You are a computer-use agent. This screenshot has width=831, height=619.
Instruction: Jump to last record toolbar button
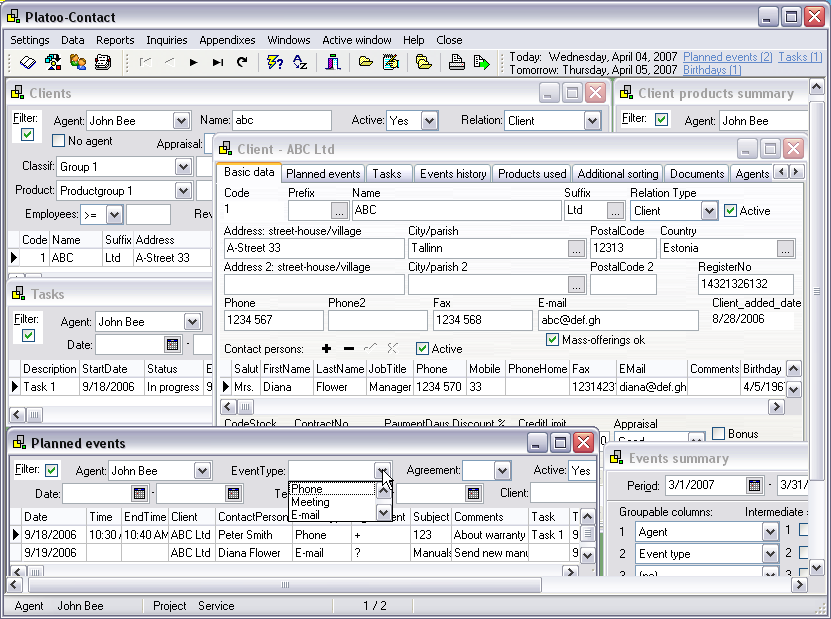[218, 62]
